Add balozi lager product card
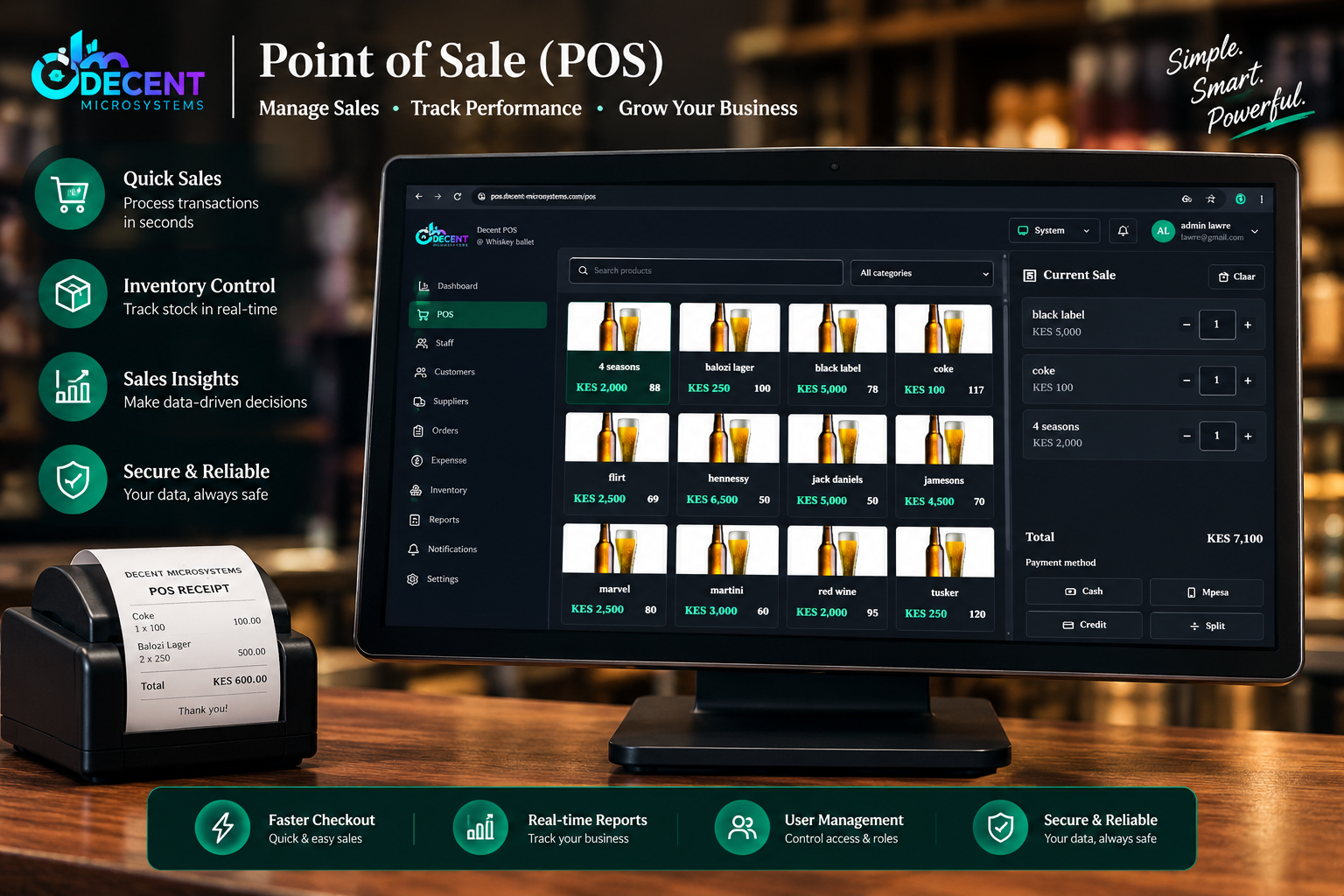1344x896 pixels. tap(729, 353)
